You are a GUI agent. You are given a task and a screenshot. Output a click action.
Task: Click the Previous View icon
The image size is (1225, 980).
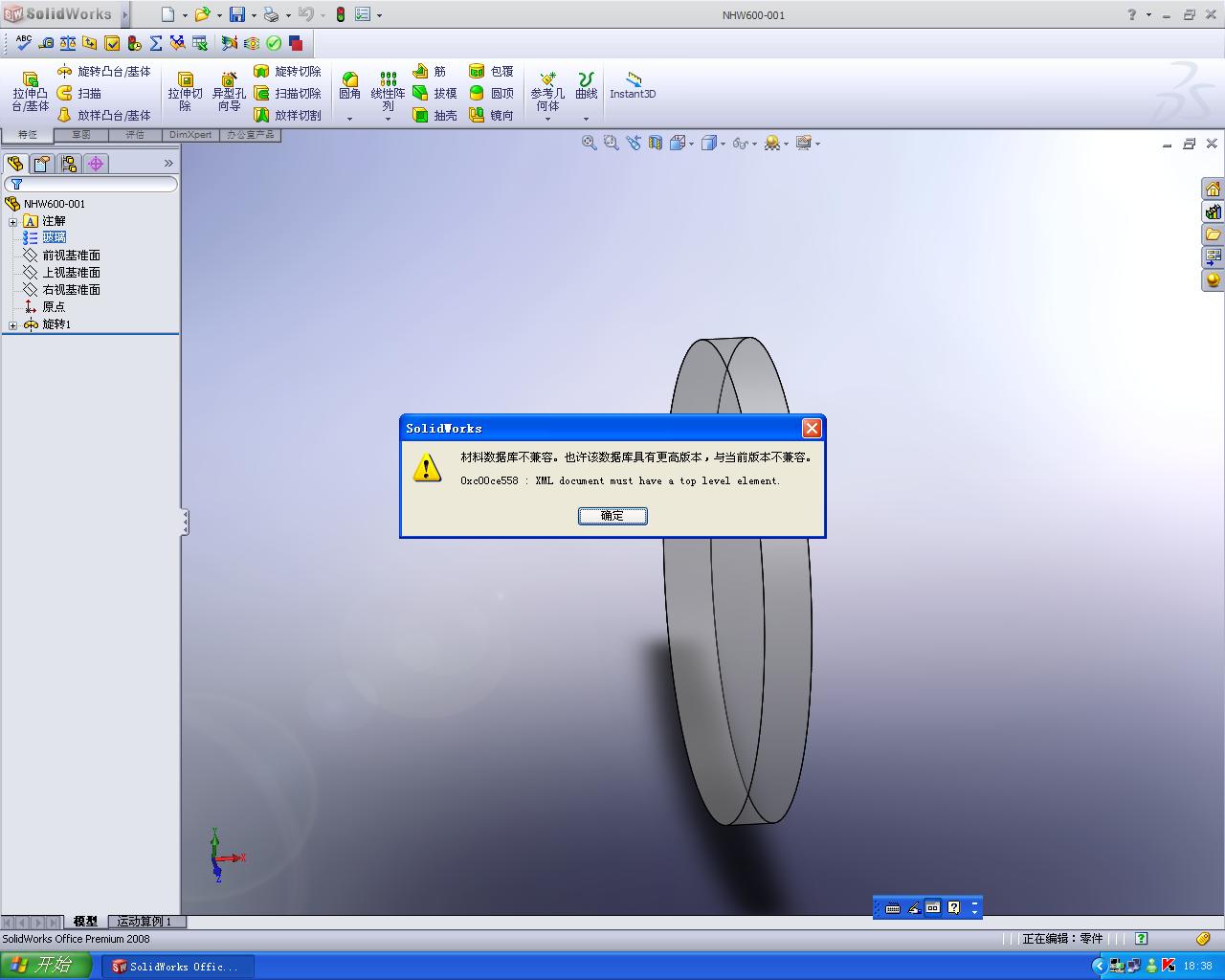point(634,144)
